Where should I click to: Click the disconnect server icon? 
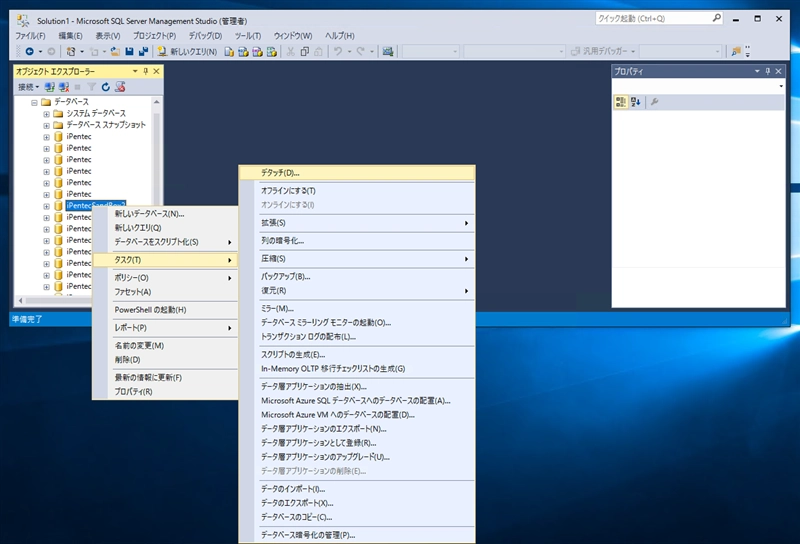pyautogui.click(x=64, y=87)
